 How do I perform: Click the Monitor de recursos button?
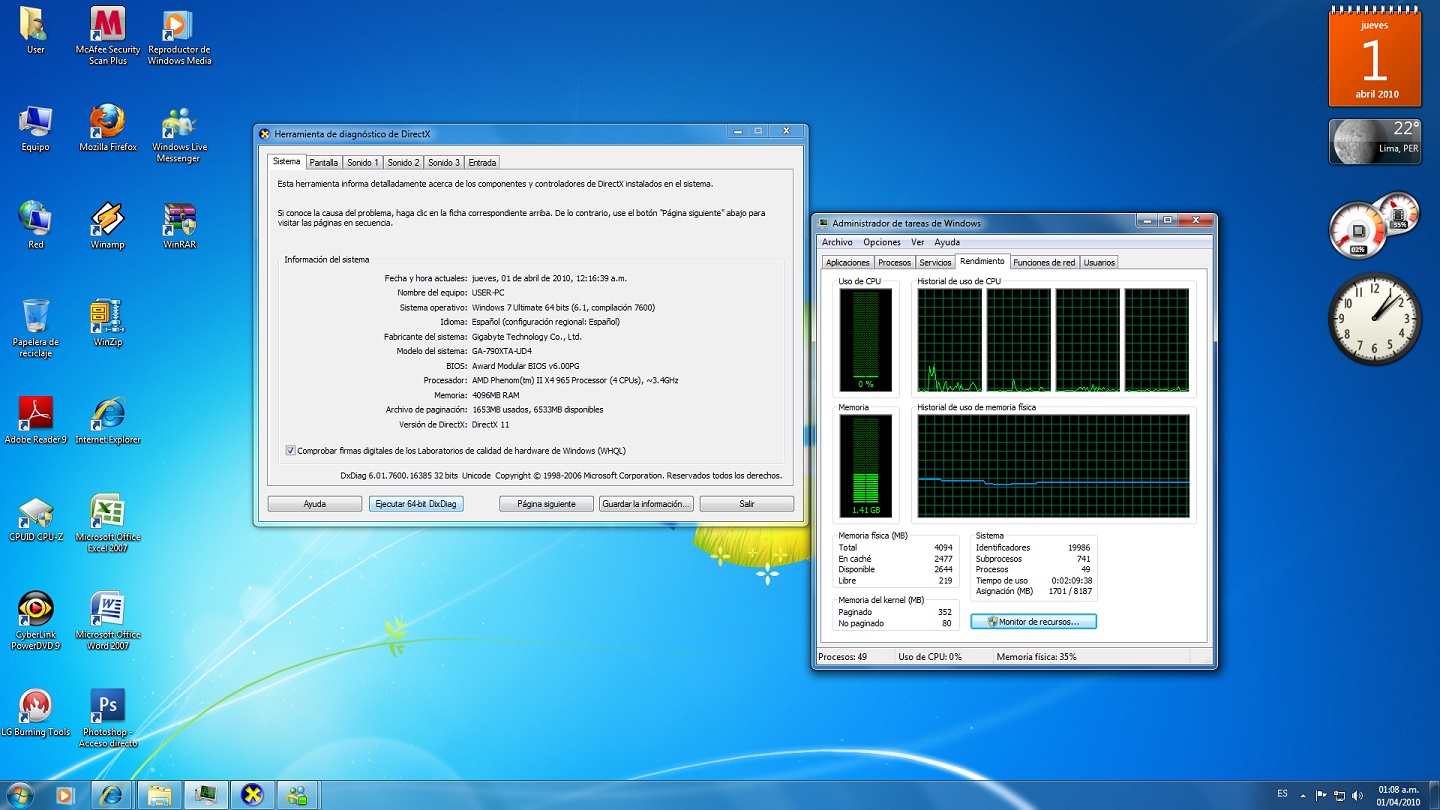[1033, 622]
